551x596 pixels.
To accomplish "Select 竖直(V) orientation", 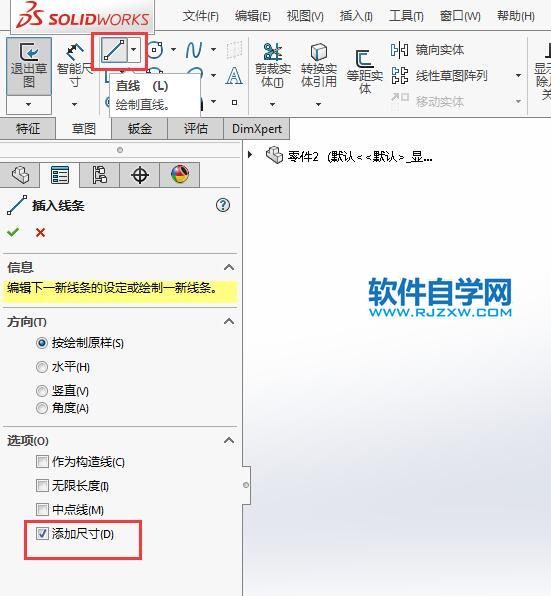I will tap(42, 391).
